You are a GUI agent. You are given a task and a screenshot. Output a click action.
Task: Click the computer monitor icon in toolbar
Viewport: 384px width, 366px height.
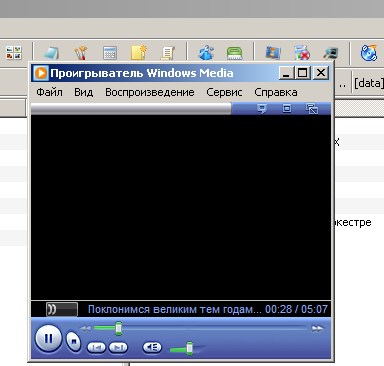[x=331, y=53]
